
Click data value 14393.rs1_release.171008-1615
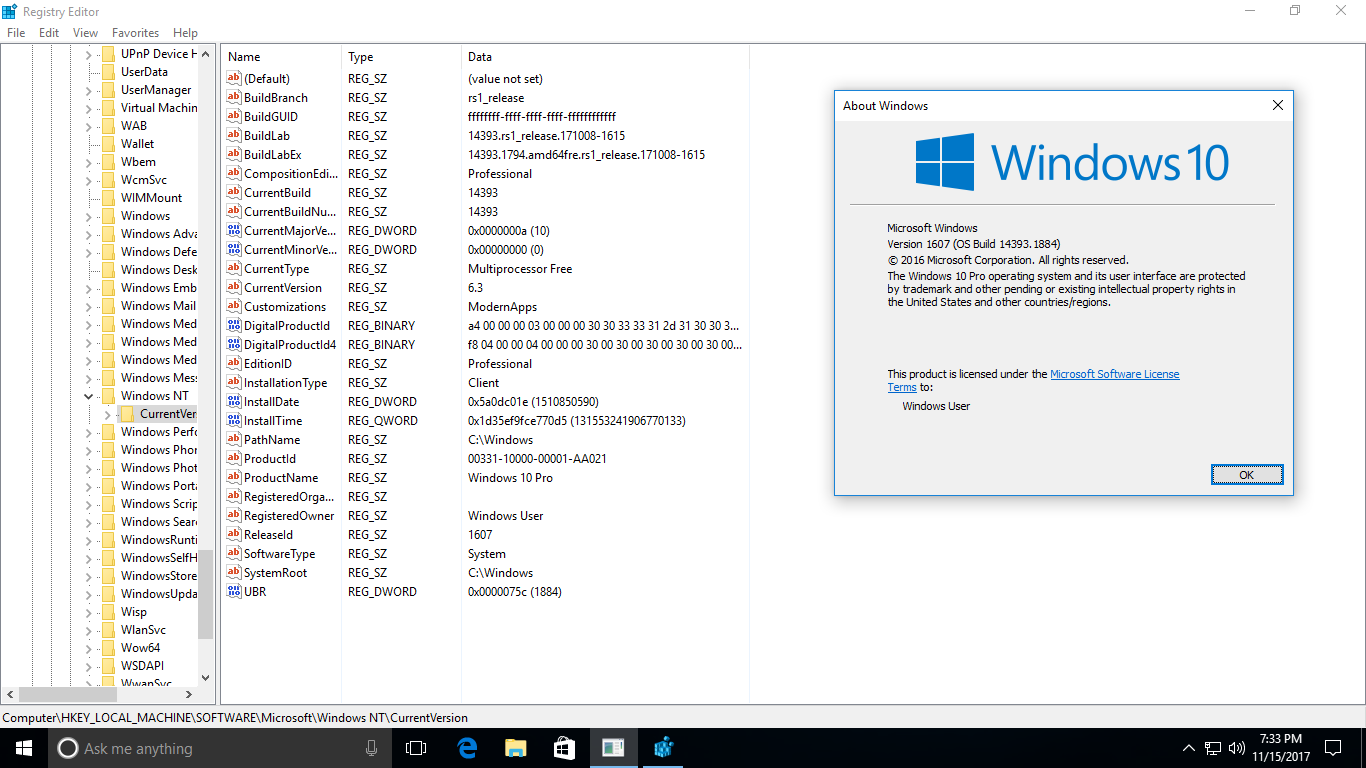[546, 136]
